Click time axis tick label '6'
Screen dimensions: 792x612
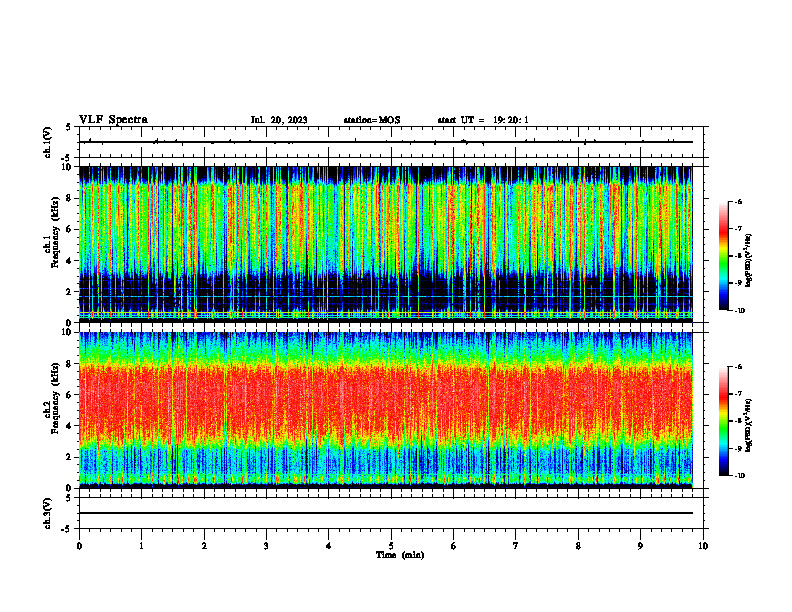click(x=453, y=546)
